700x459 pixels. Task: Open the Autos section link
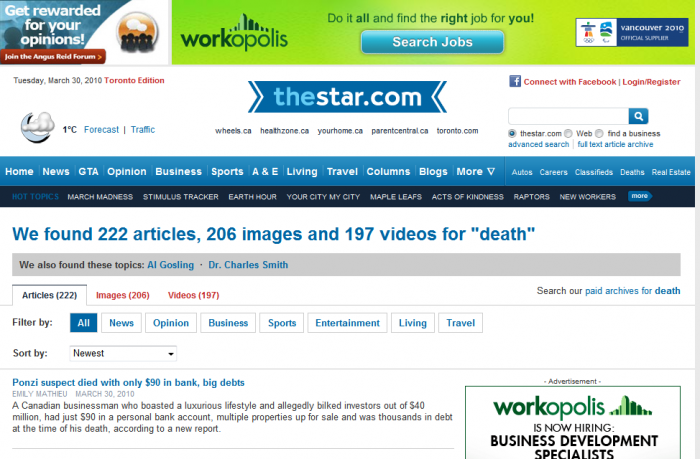(x=522, y=172)
